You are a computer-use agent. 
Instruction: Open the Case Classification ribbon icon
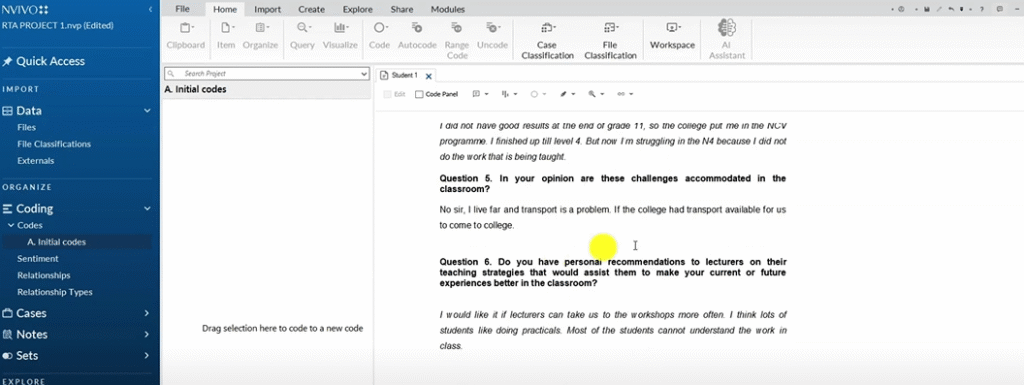pyautogui.click(x=547, y=40)
